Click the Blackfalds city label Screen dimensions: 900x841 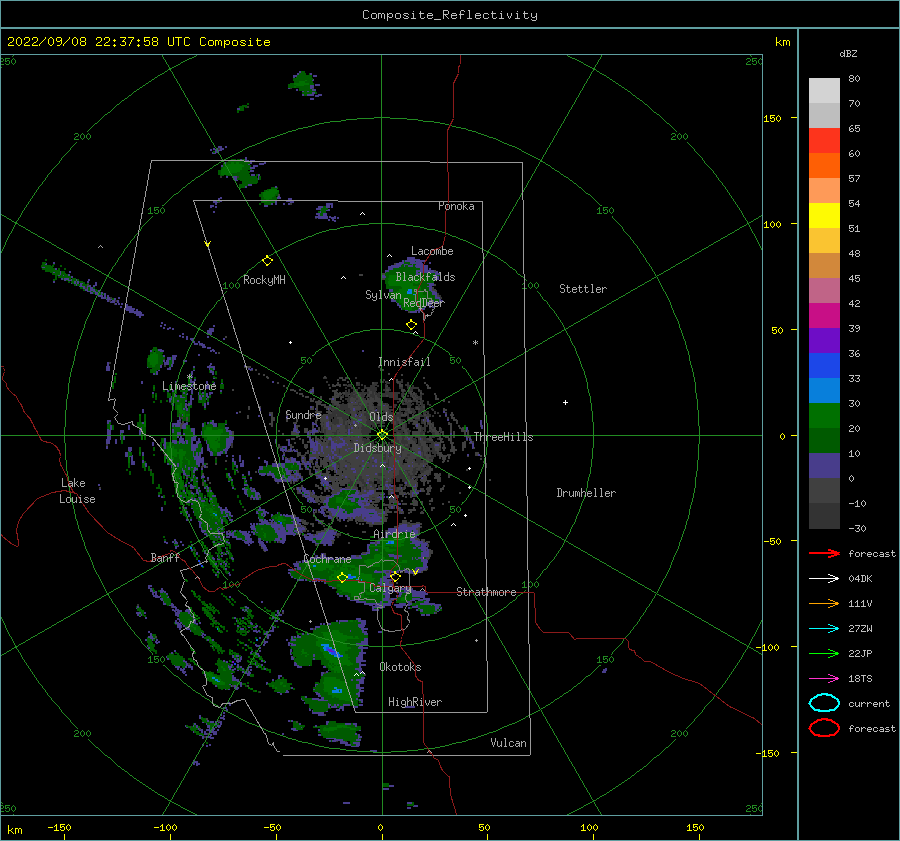(425, 277)
